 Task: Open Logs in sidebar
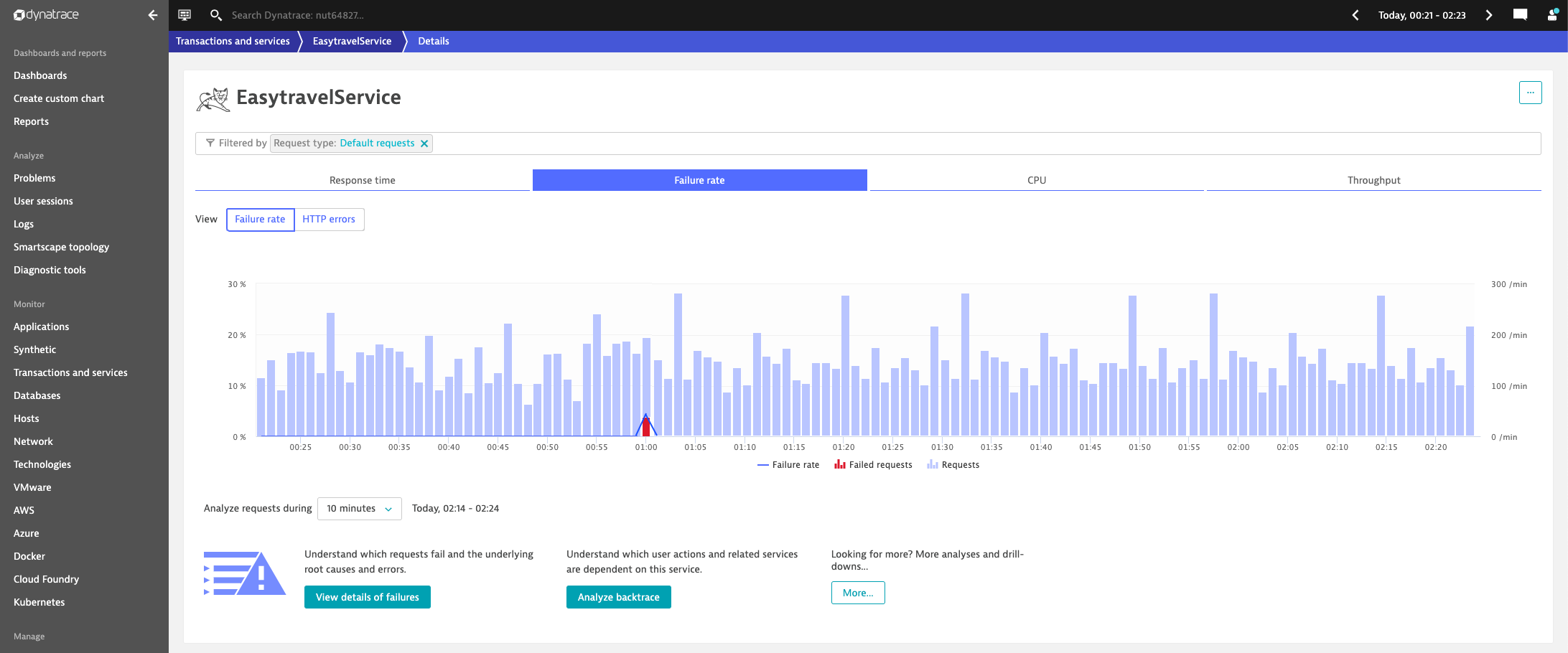(x=24, y=224)
